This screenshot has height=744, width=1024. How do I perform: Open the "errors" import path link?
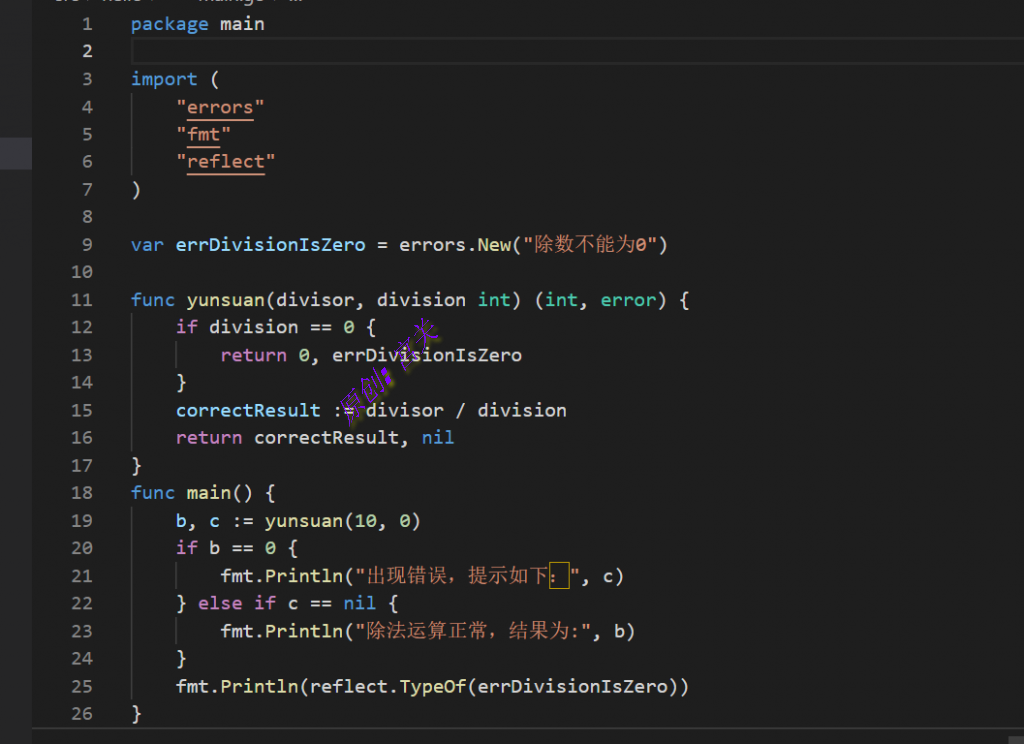[x=220, y=107]
